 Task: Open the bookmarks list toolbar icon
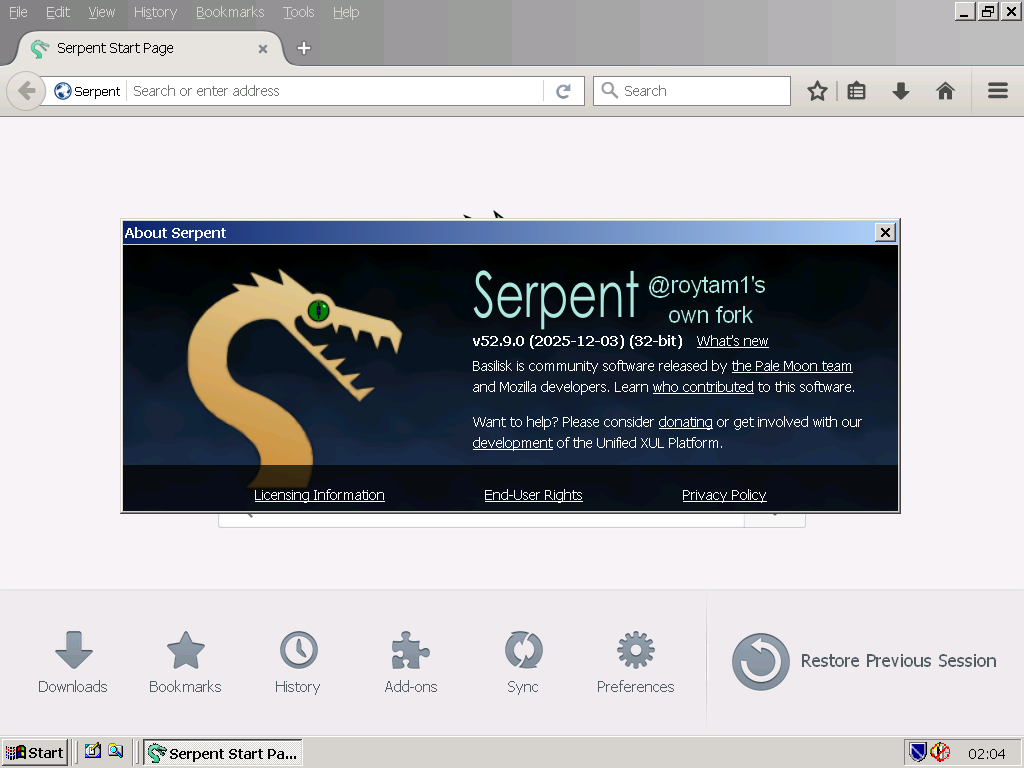point(856,91)
